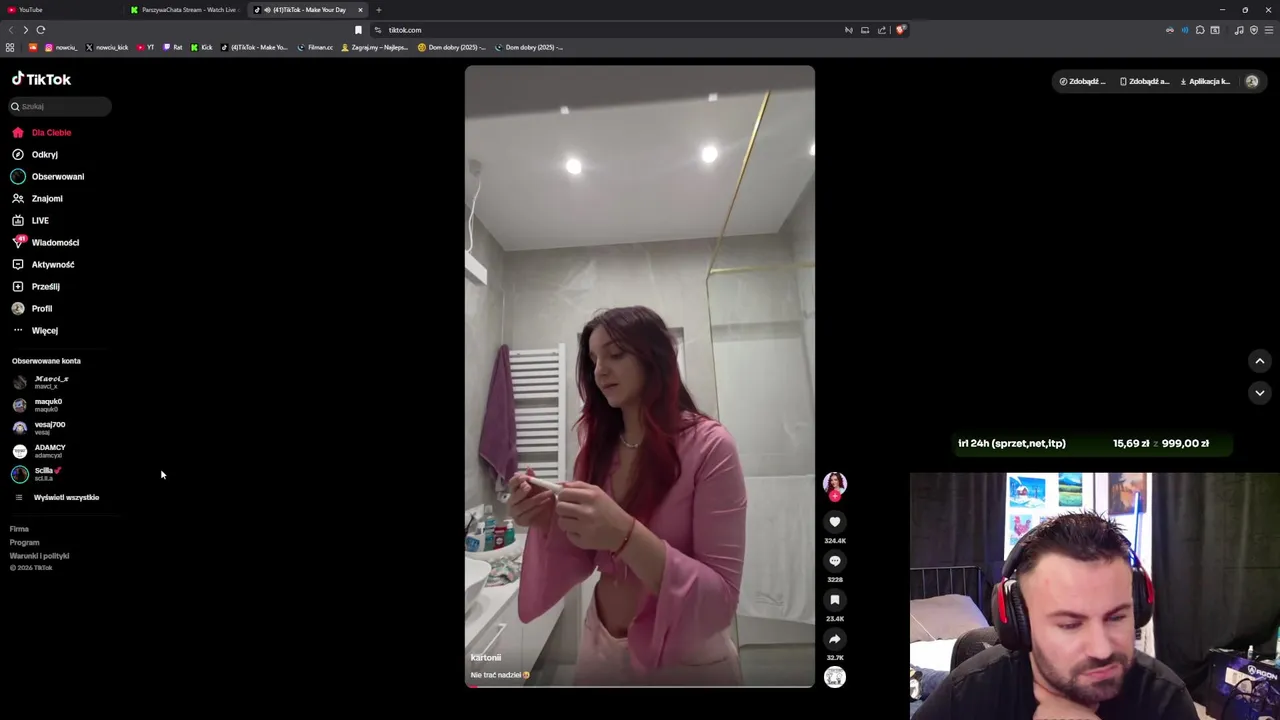Screen dimensions: 1280x720
Task: Open Program footer link
Action: (24, 542)
